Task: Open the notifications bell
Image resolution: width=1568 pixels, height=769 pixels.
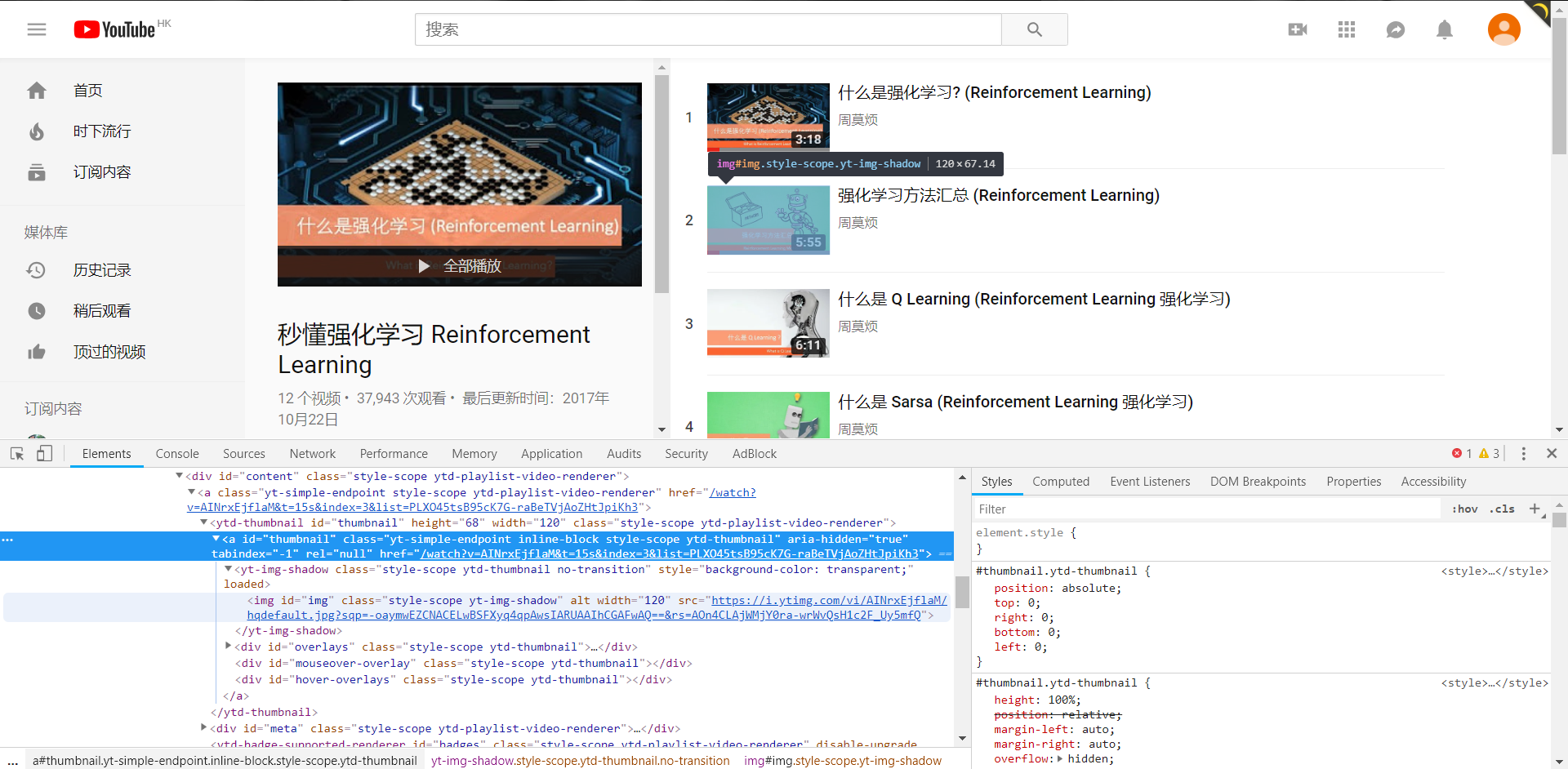Action: 1445,30
